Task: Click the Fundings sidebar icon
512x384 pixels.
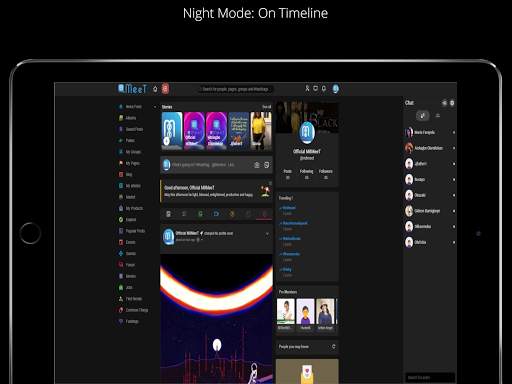Action: [121, 321]
